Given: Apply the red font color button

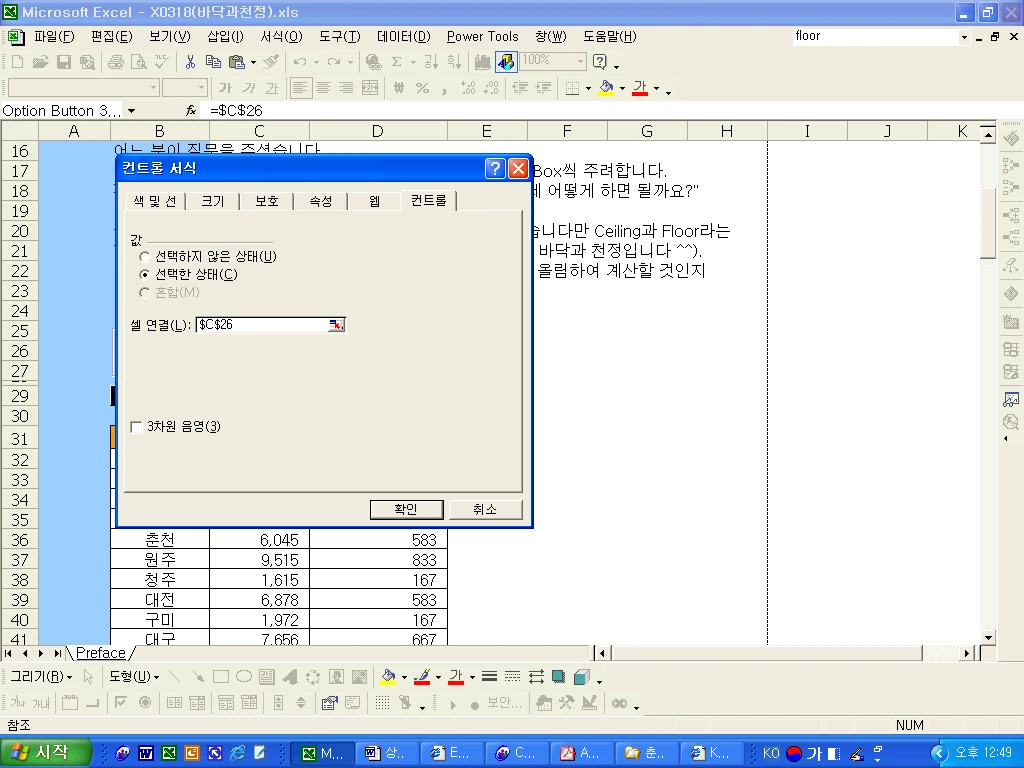Looking at the screenshot, I should 640,88.
